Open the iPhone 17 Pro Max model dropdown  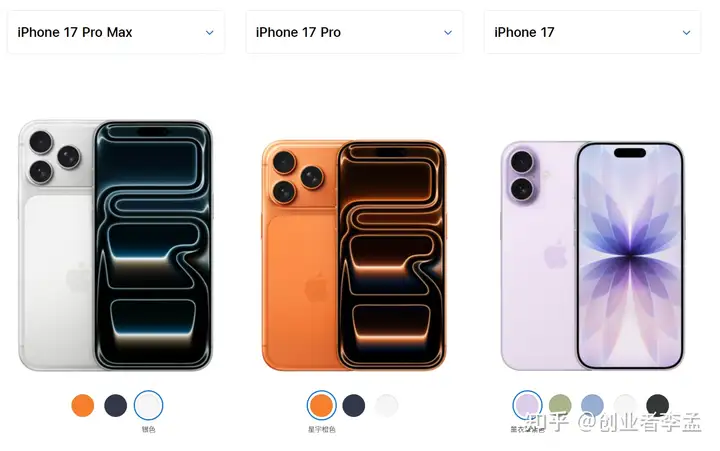(x=116, y=32)
